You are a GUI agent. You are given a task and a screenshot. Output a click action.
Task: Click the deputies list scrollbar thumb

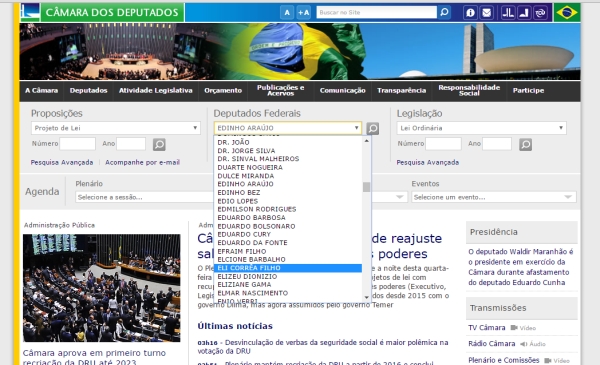pos(367,187)
